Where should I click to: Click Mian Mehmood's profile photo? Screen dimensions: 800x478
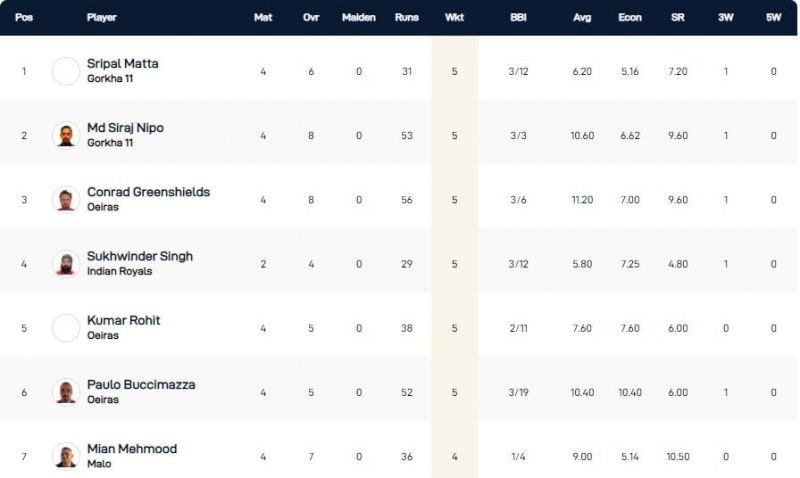[66, 455]
